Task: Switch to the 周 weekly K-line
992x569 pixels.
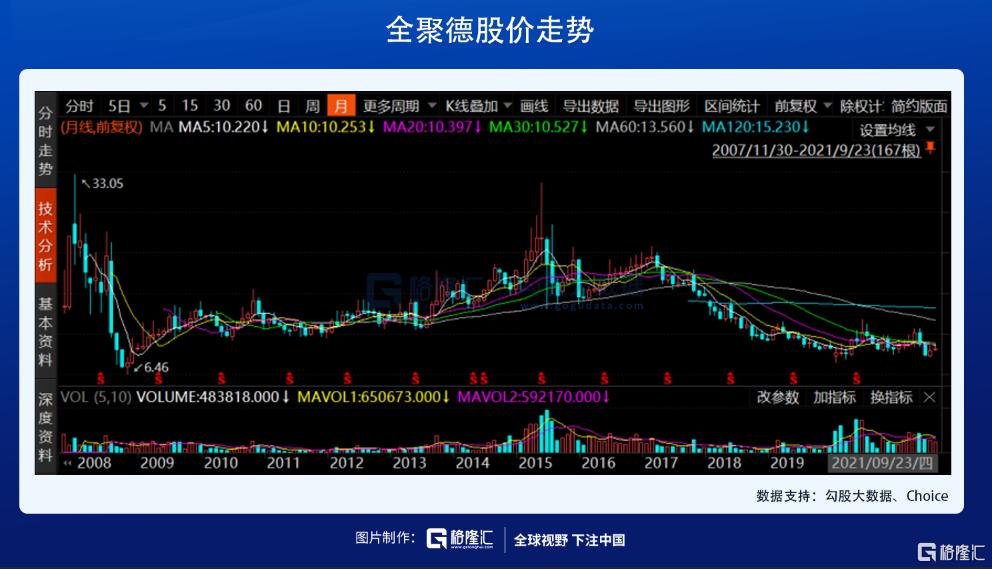Action: pyautogui.click(x=312, y=106)
